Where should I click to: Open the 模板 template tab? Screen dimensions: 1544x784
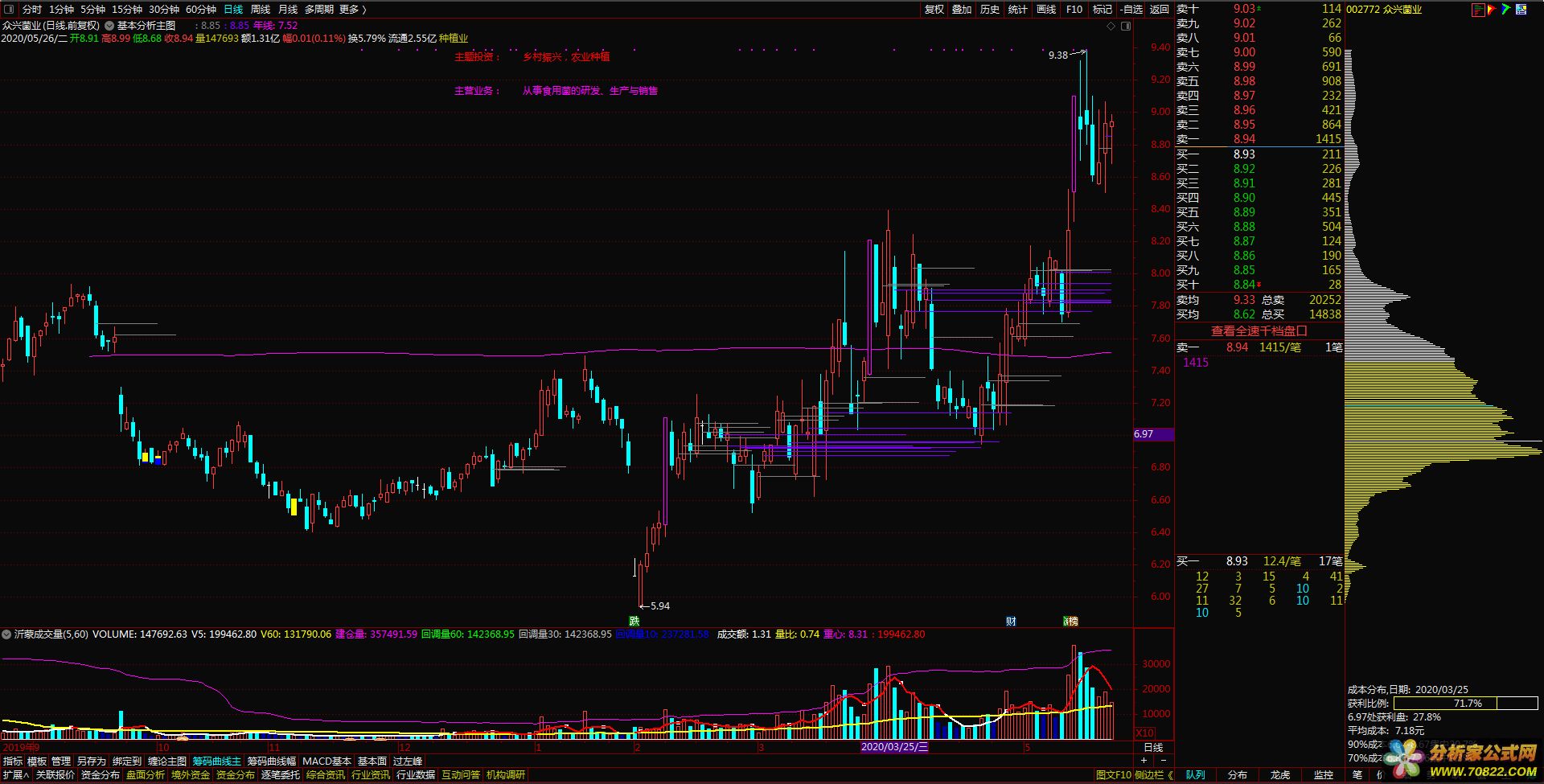(x=37, y=761)
